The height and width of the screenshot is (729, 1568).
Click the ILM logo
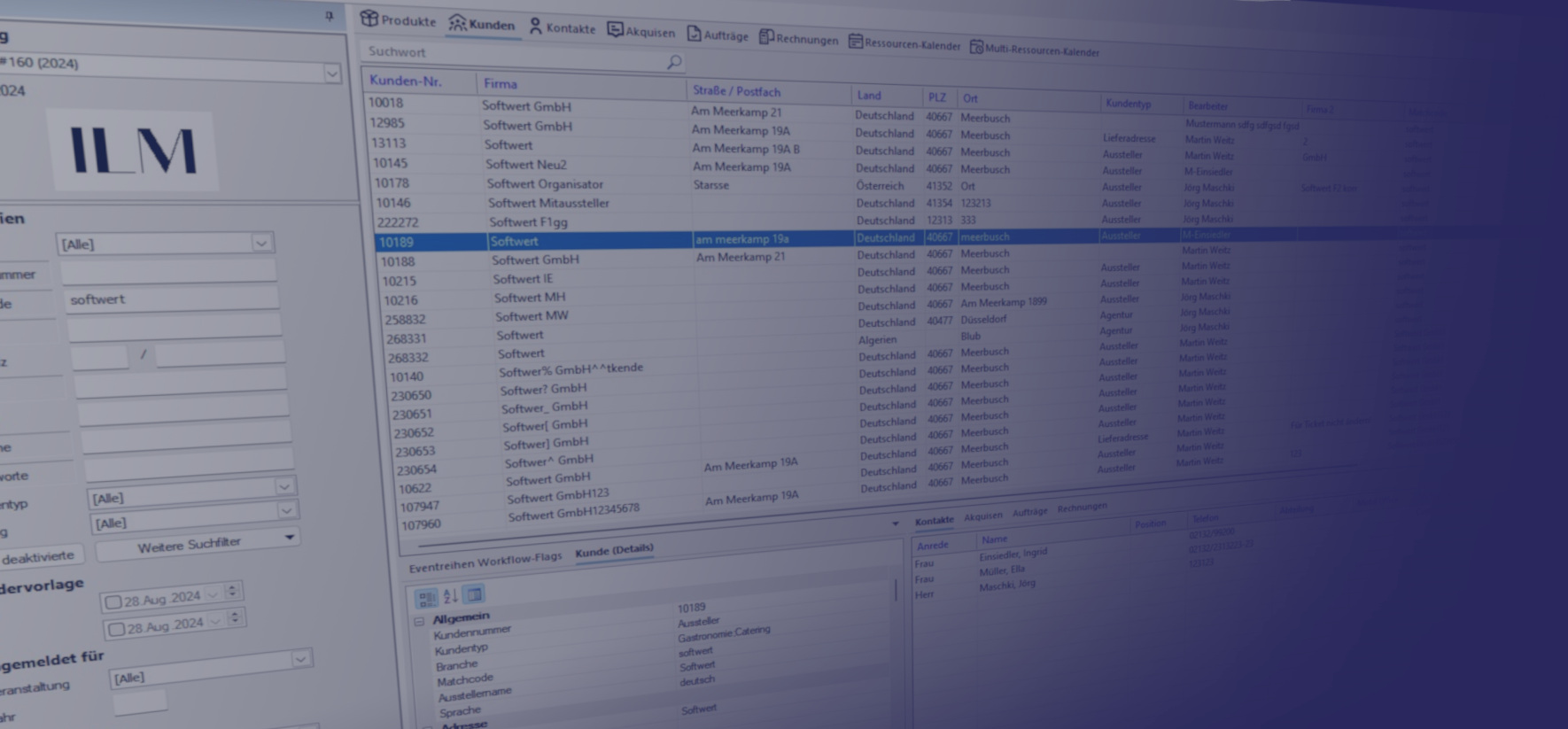pyautogui.click(x=133, y=151)
